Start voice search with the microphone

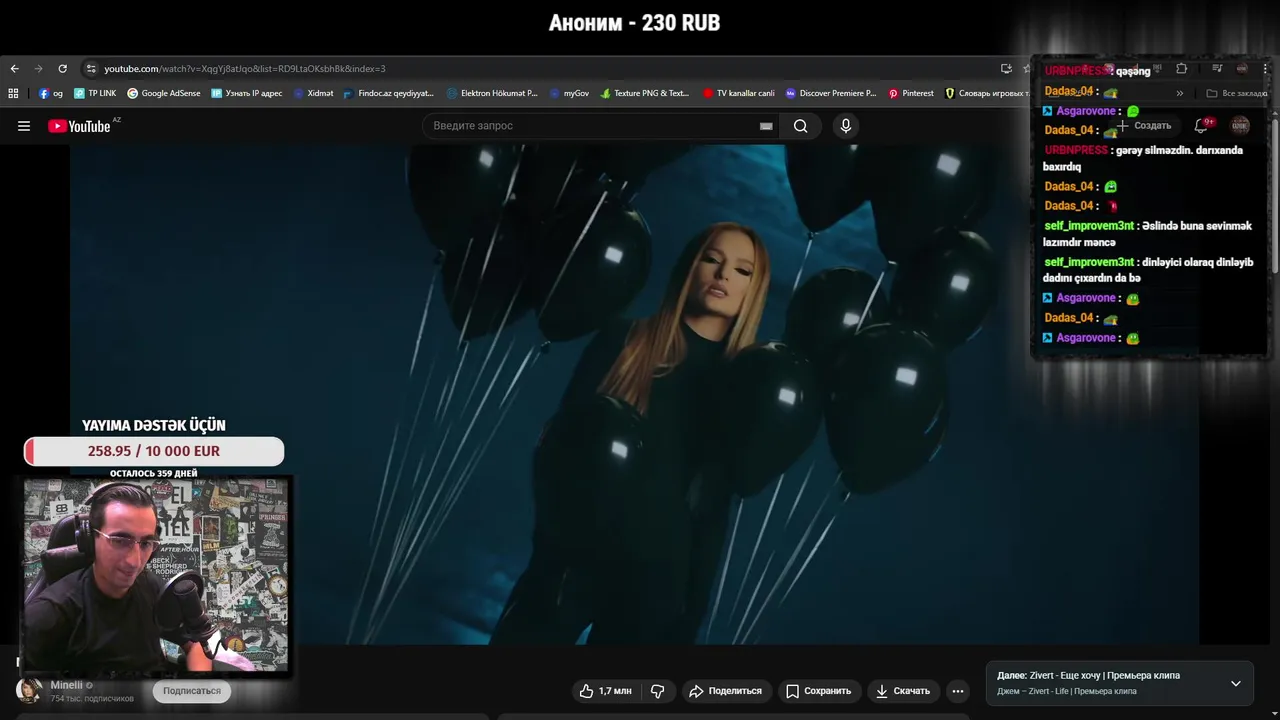846,126
